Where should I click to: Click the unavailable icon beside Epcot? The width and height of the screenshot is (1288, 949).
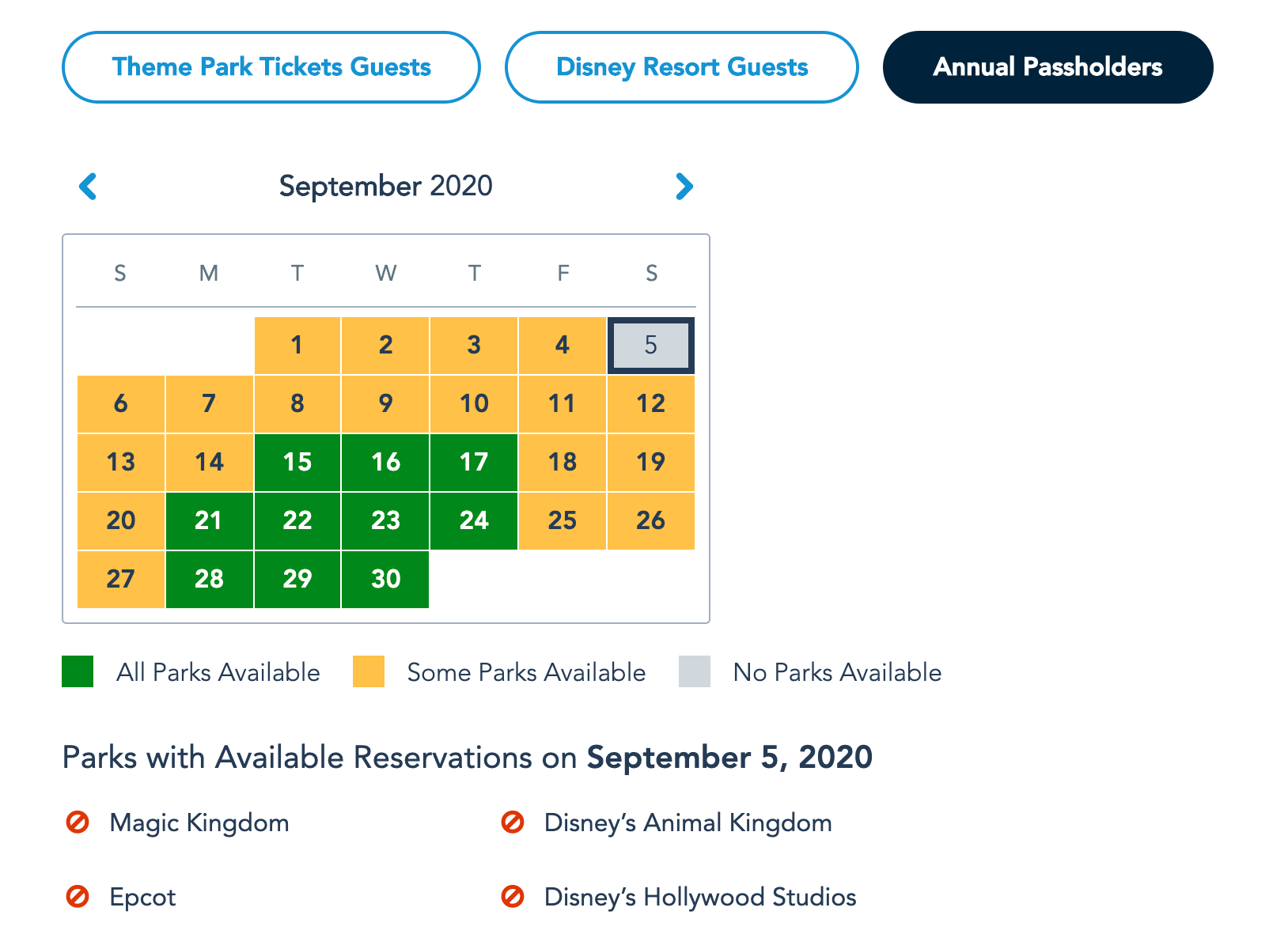point(78,897)
